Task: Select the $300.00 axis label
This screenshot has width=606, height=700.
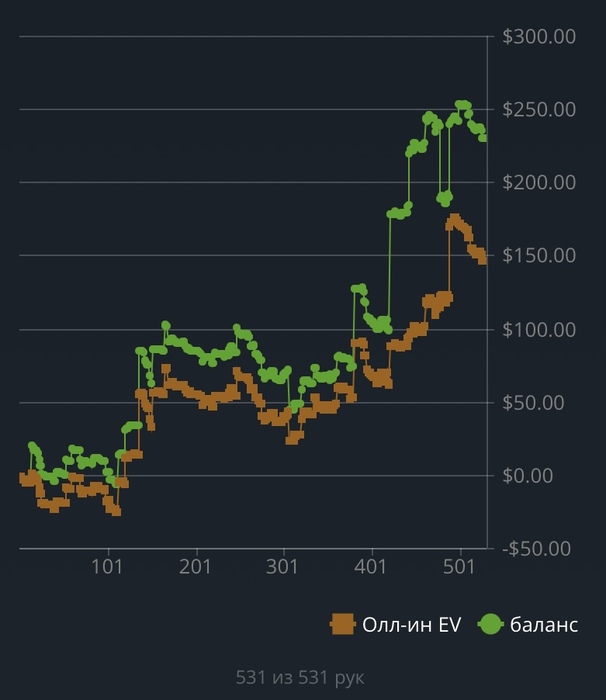Action: click(x=539, y=37)
